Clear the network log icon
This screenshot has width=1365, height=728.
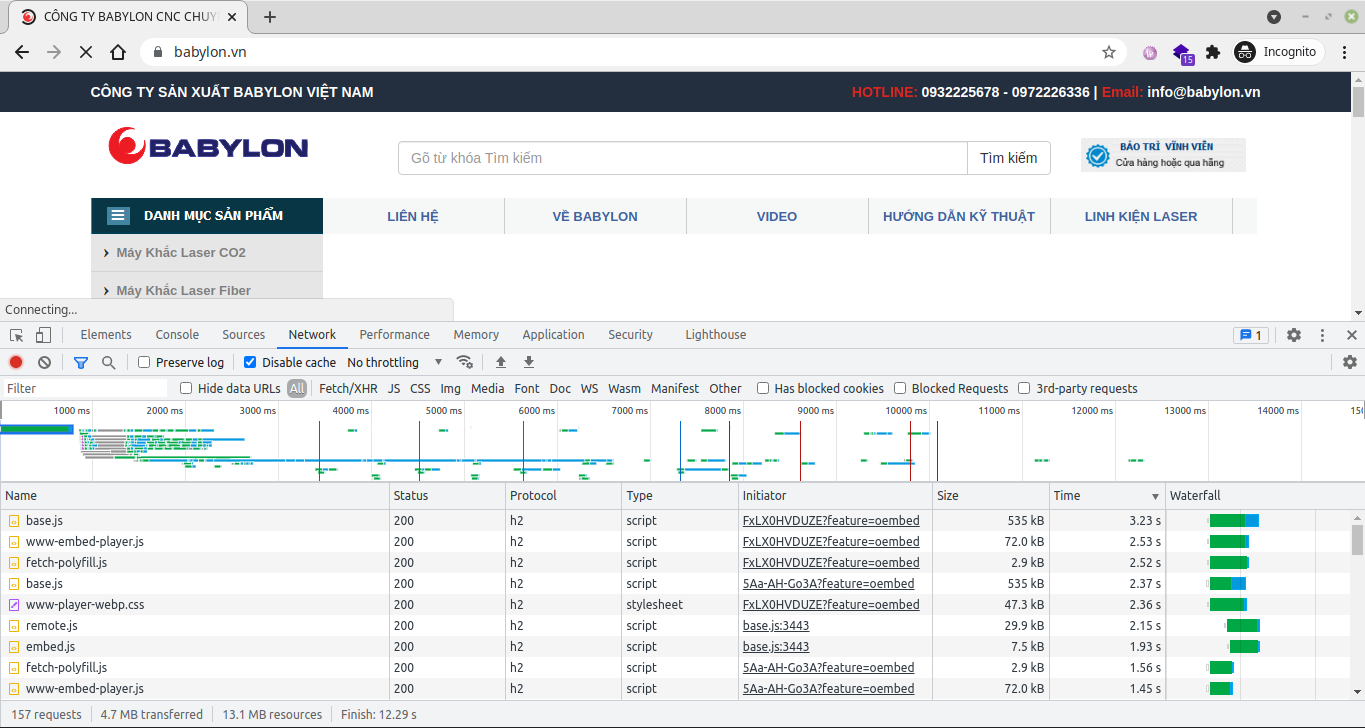tap(44, 362)
